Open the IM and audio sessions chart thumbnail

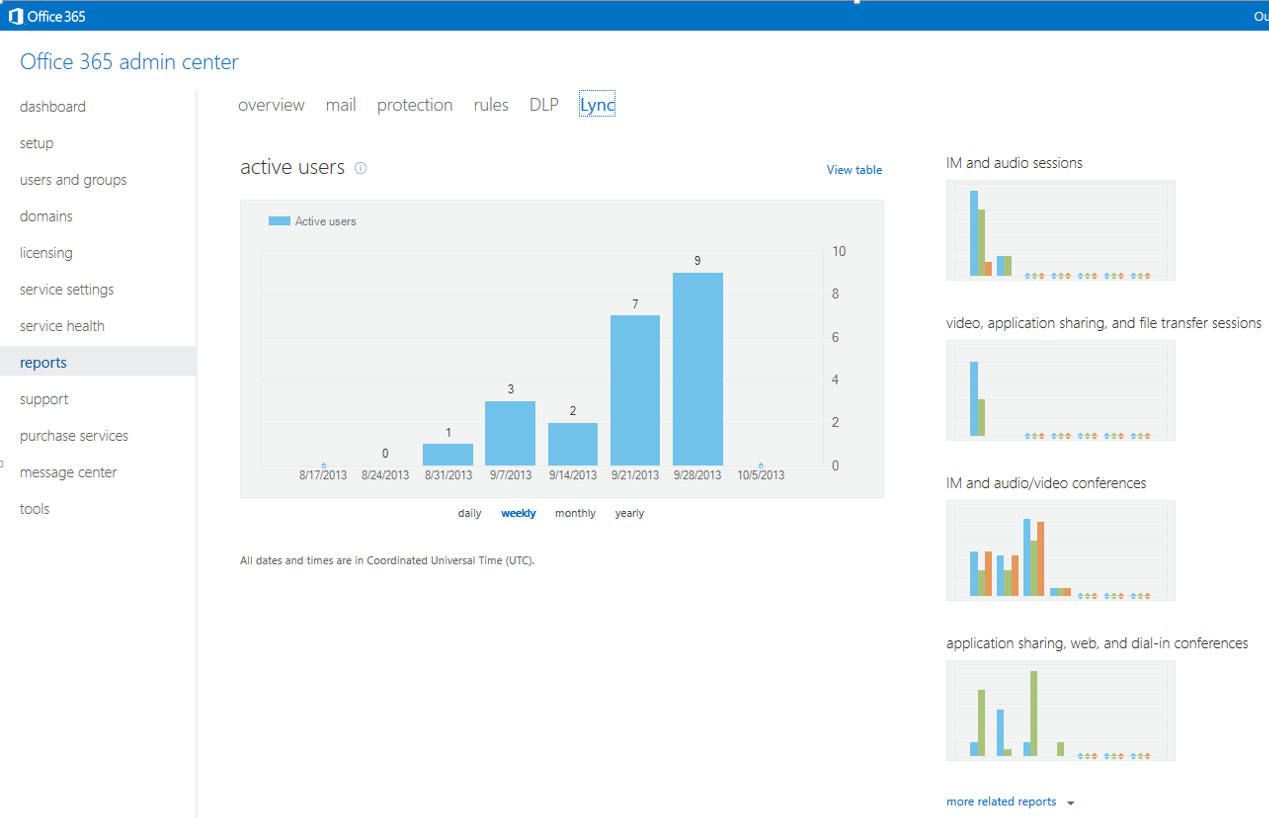coord(1060,230)
